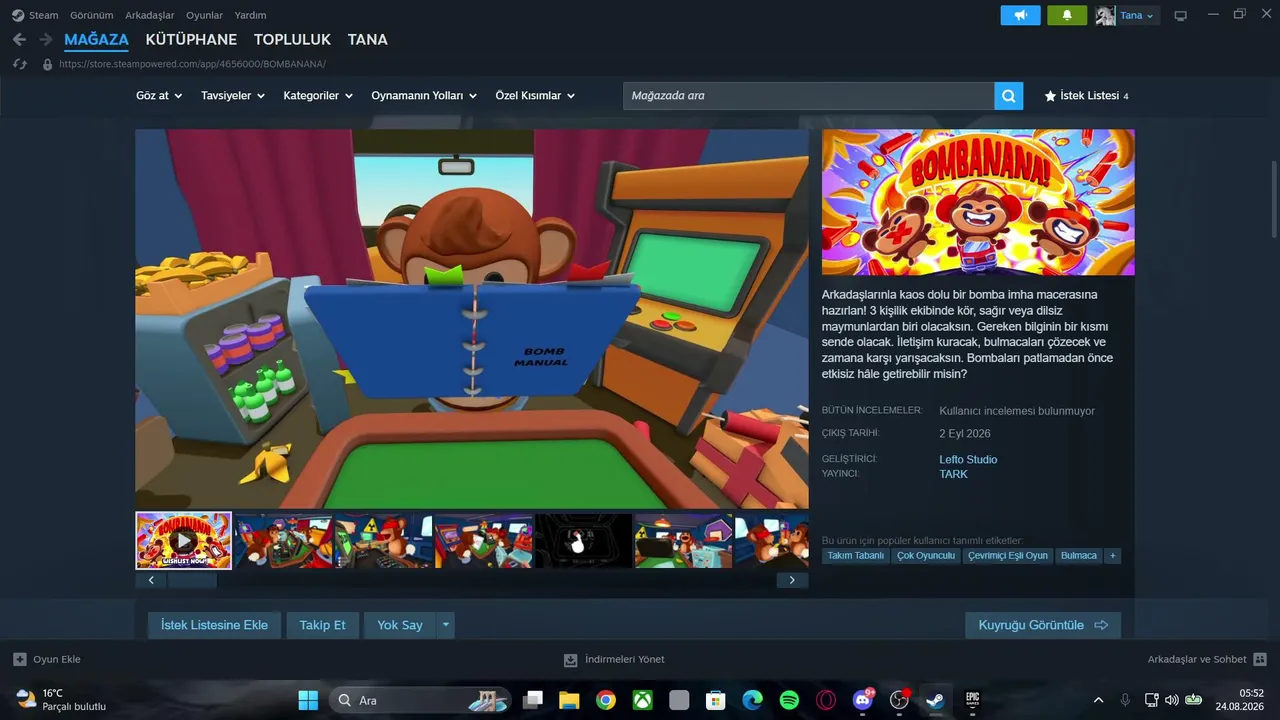Go back with the Steam back arrow

19,40
